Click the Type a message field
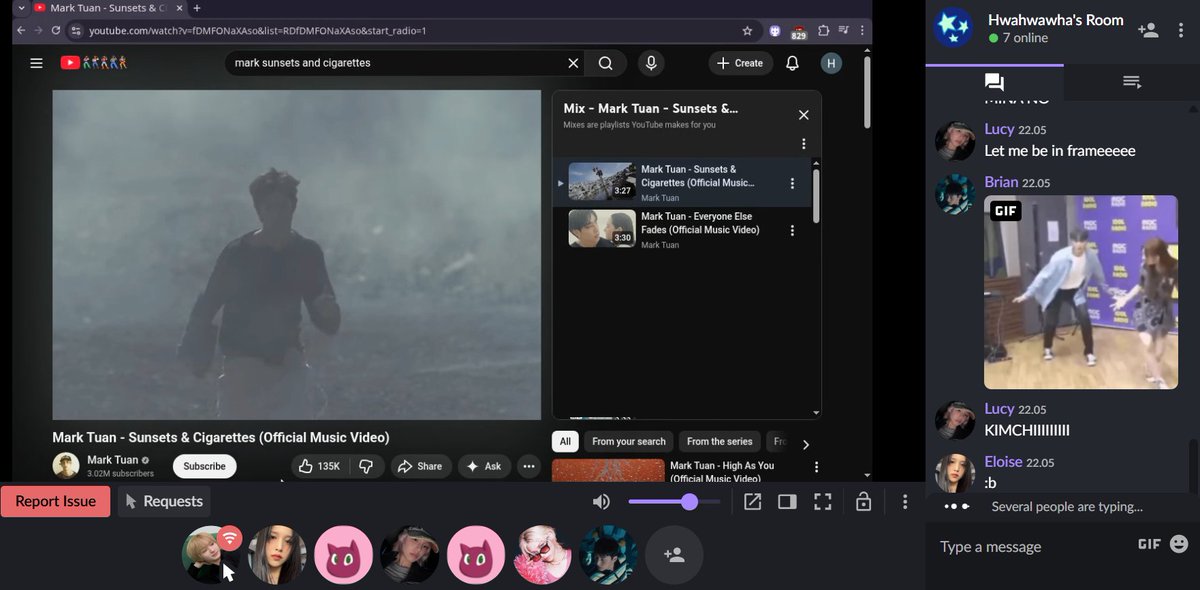Image resolution: width=1200 pixels, height=590 pixels. pyautogui.click(x=1030, y=547)
